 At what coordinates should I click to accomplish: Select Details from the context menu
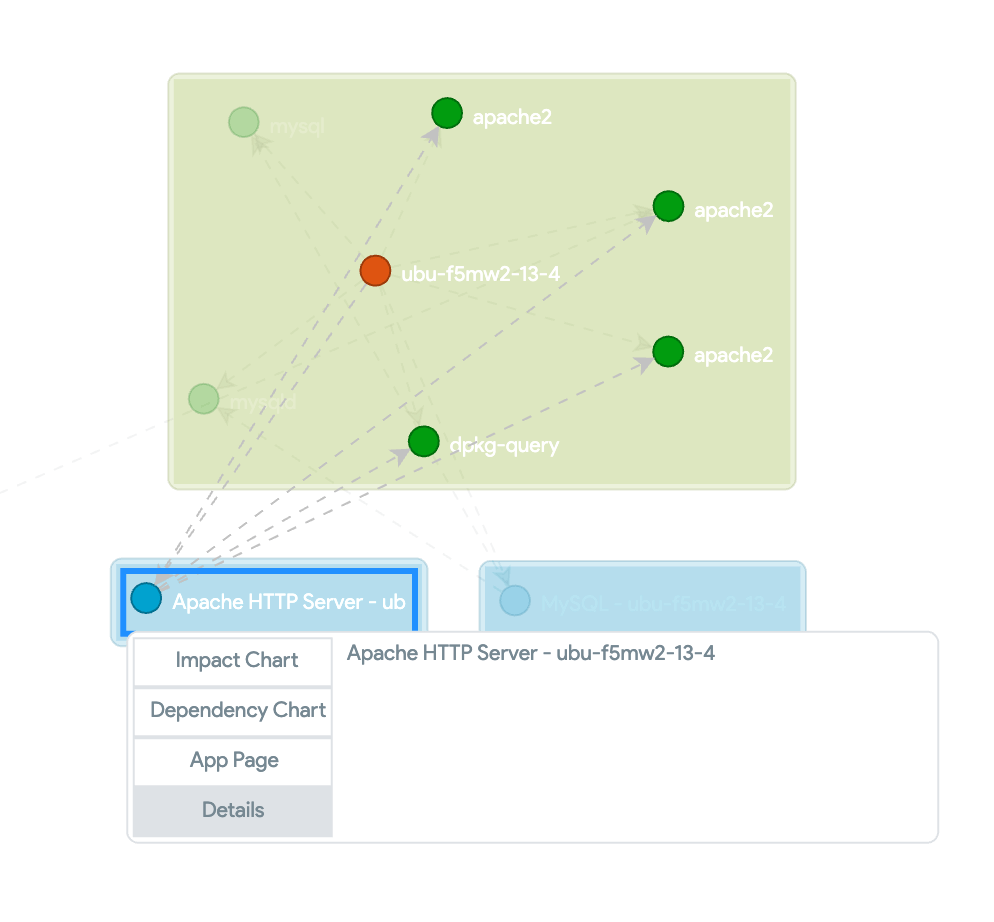[x=232, y=810]
